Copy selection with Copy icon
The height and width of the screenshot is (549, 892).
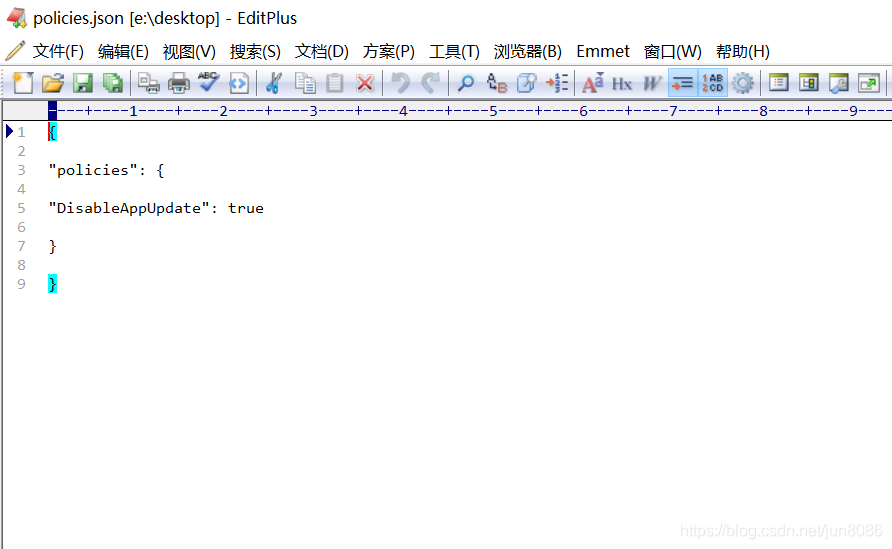pos(305,83)
